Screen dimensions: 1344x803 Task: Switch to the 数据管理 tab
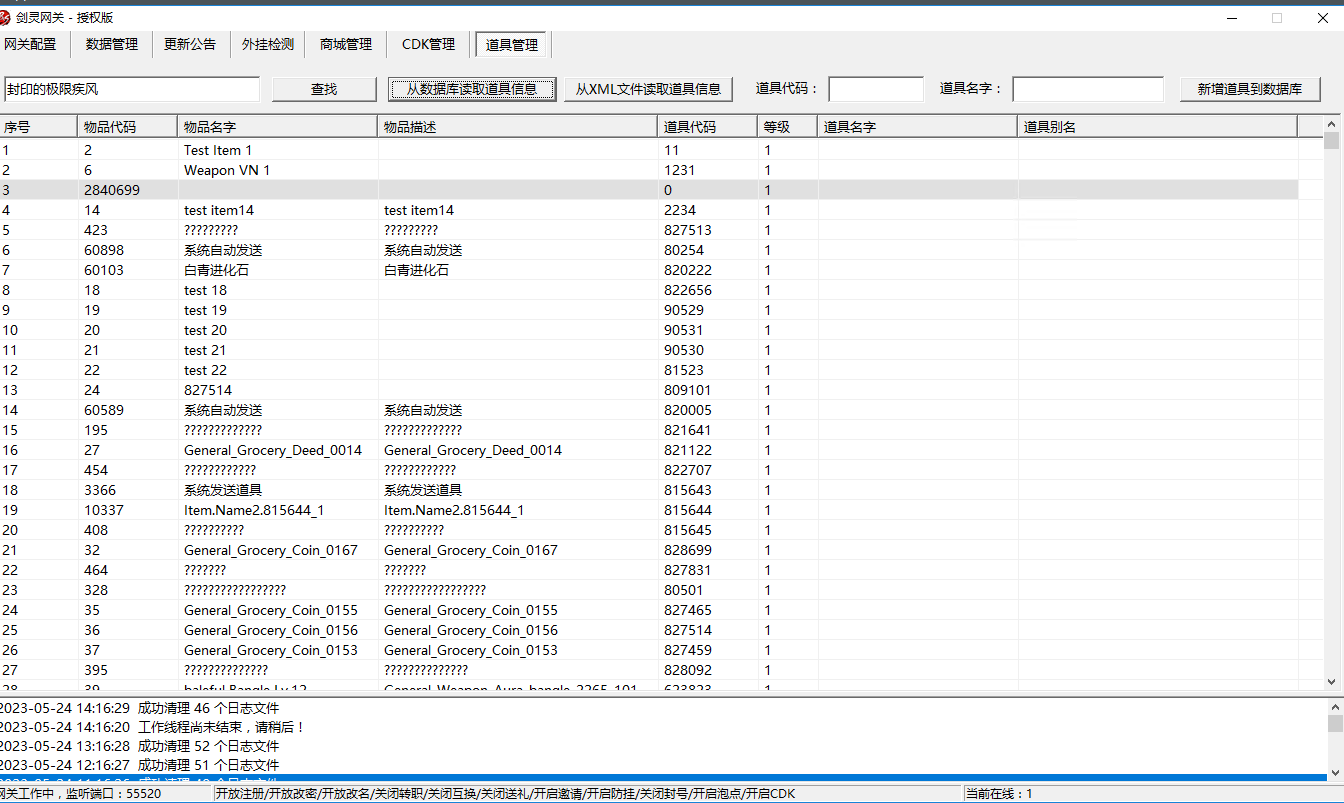point(111,44)
